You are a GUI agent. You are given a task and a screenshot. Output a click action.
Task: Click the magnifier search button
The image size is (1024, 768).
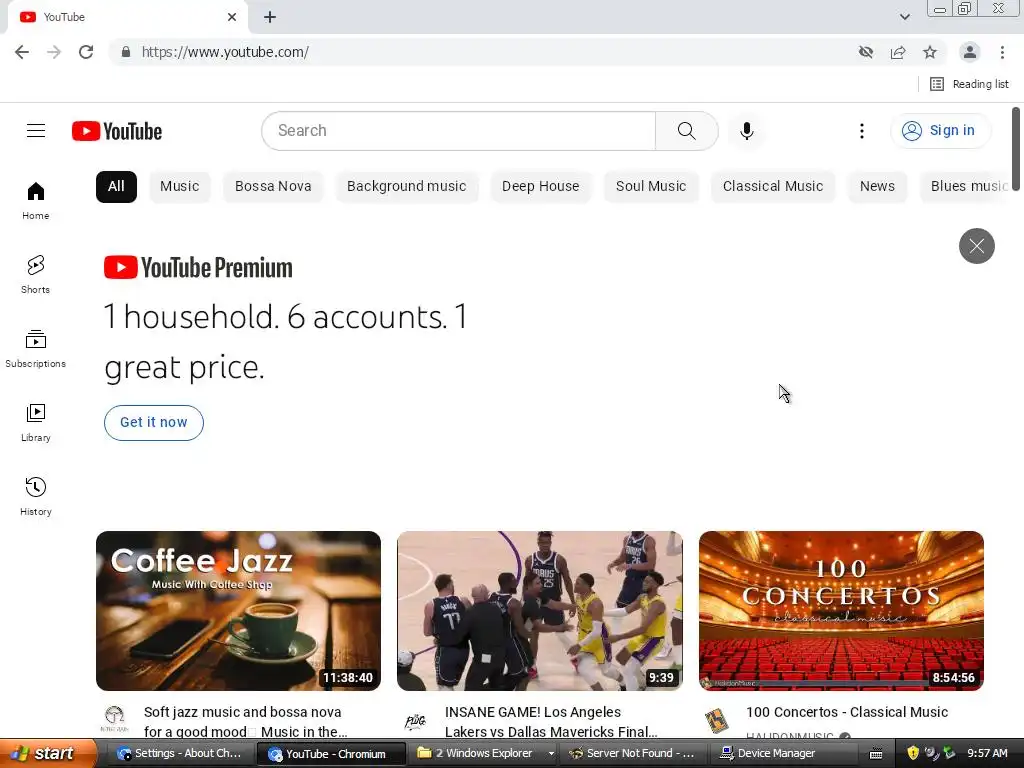(x=686, y=131)
